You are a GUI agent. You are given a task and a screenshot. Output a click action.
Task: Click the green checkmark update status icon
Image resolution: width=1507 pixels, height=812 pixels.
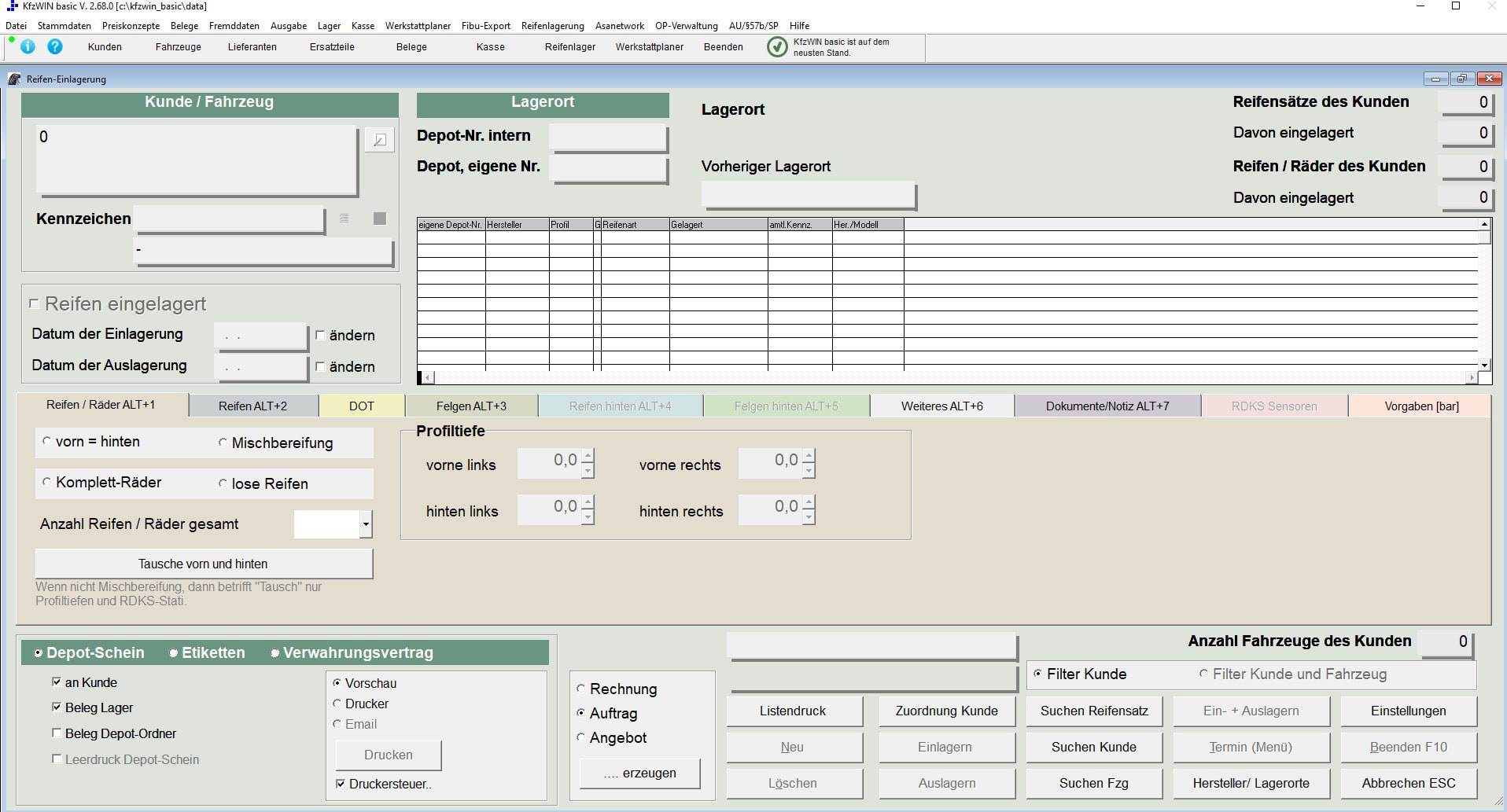click(776, 47)
